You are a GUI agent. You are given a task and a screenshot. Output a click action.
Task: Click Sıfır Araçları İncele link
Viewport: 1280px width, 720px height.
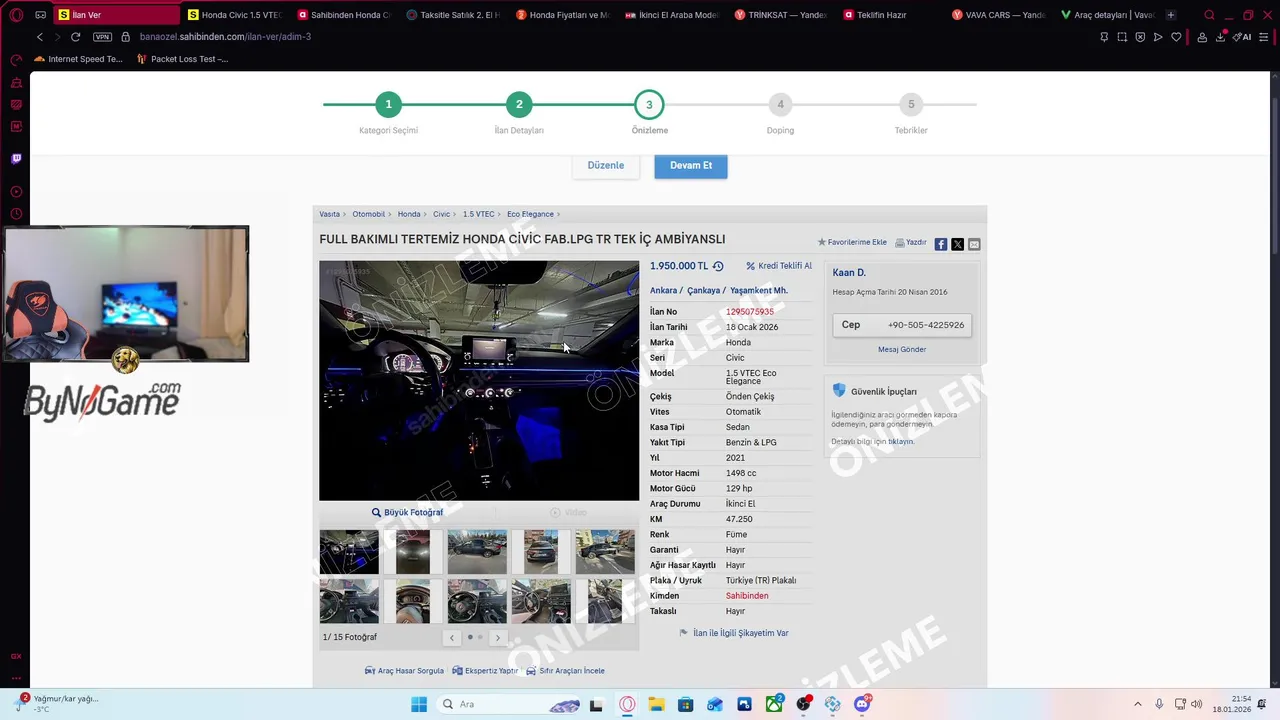(565, 671)
